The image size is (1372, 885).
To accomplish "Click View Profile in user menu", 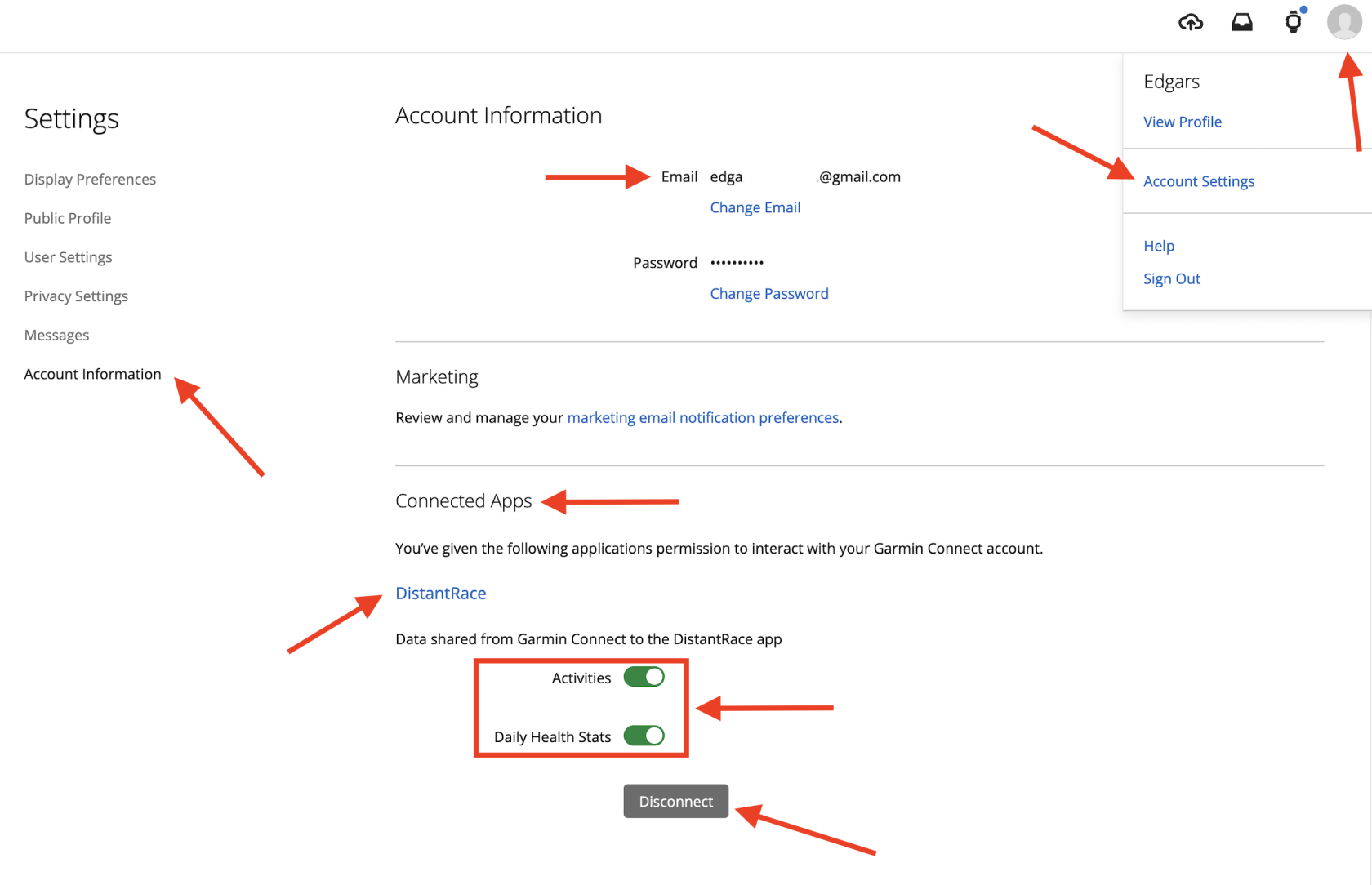I will [1183, 122].
